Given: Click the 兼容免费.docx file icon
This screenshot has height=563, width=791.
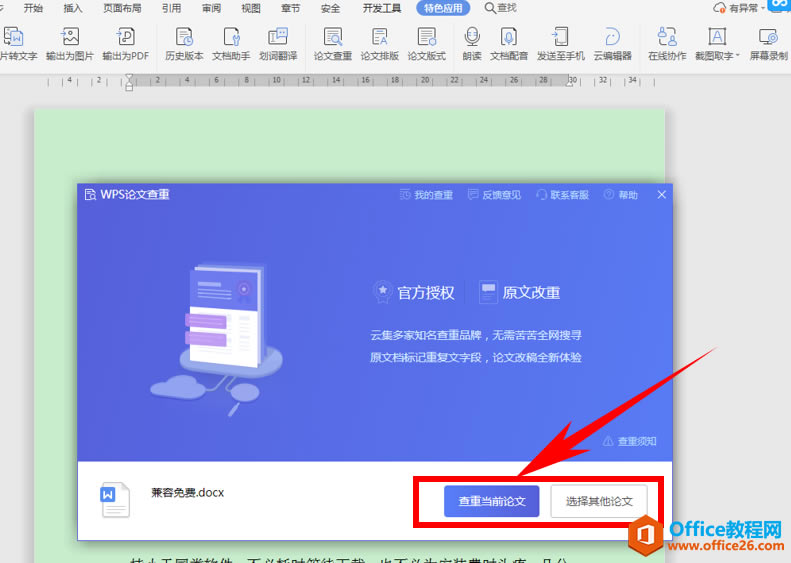Looking at the screenshot, I should pos(115,500).
